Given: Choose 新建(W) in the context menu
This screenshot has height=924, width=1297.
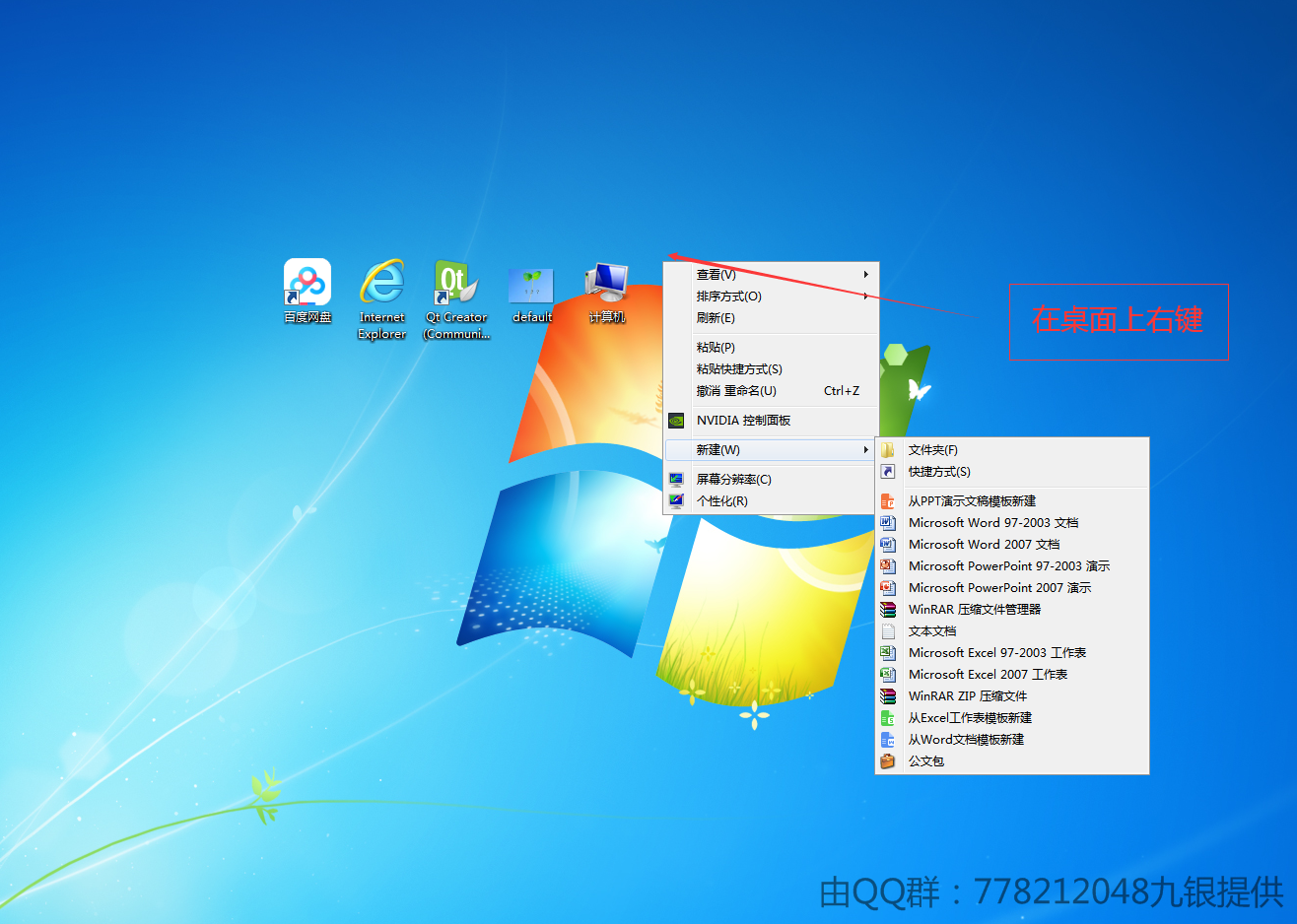Looking at the screenshot, I should [771, 450].
